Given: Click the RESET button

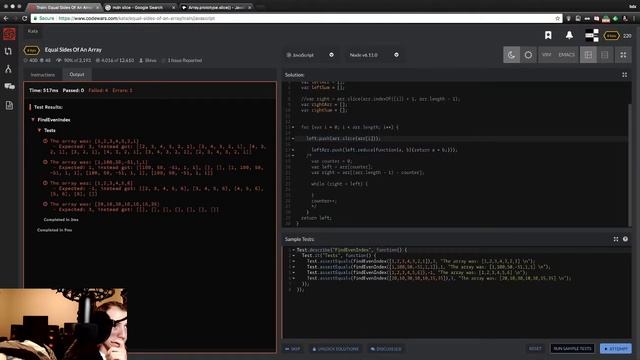Looking at the screenshot, I should [x=535, y=349].
